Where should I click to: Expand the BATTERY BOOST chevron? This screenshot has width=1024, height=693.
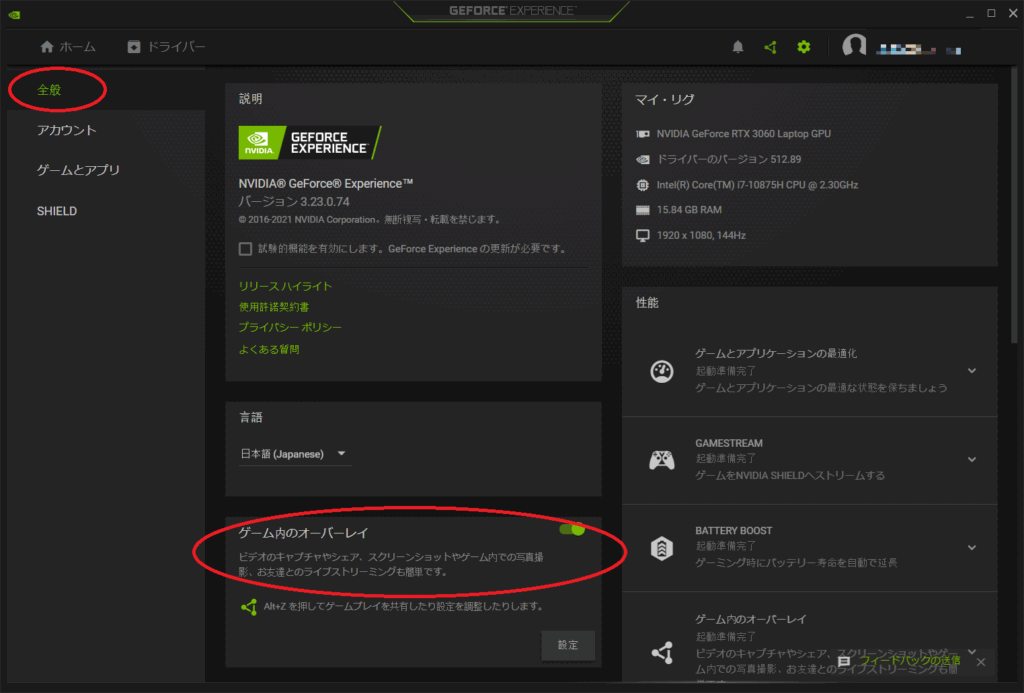pos(972,548)
